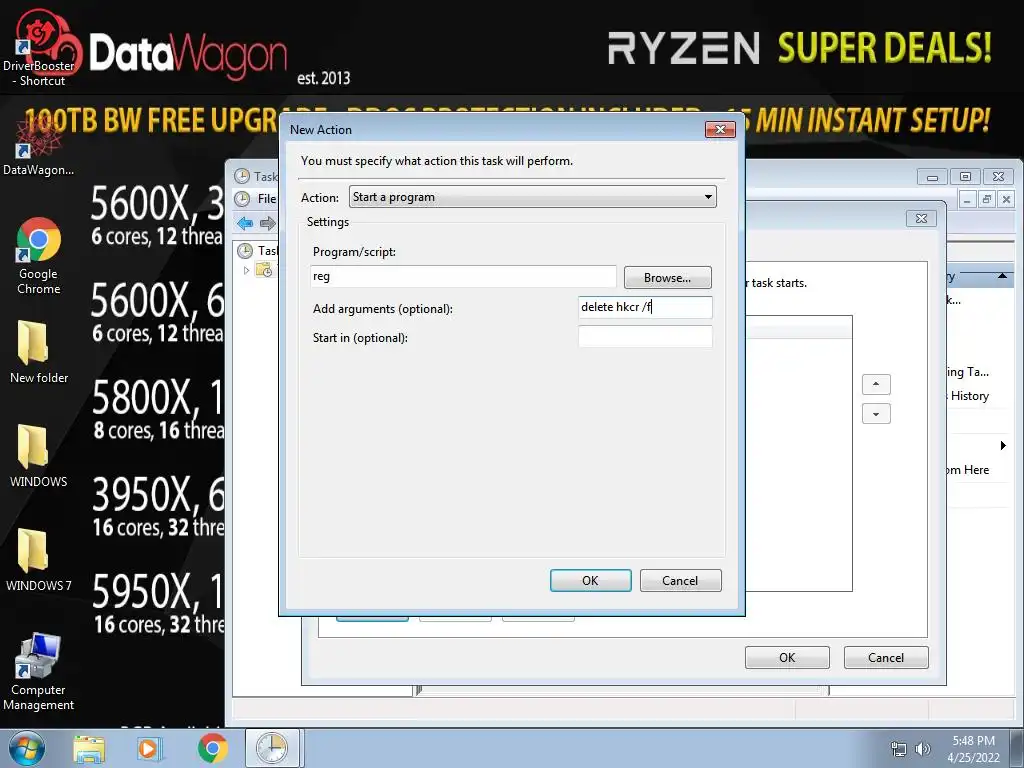Viewport: 1024px width, 768px height.
Task: Select the Task Scheduler root tree item
Action: [x=257, y=251]
